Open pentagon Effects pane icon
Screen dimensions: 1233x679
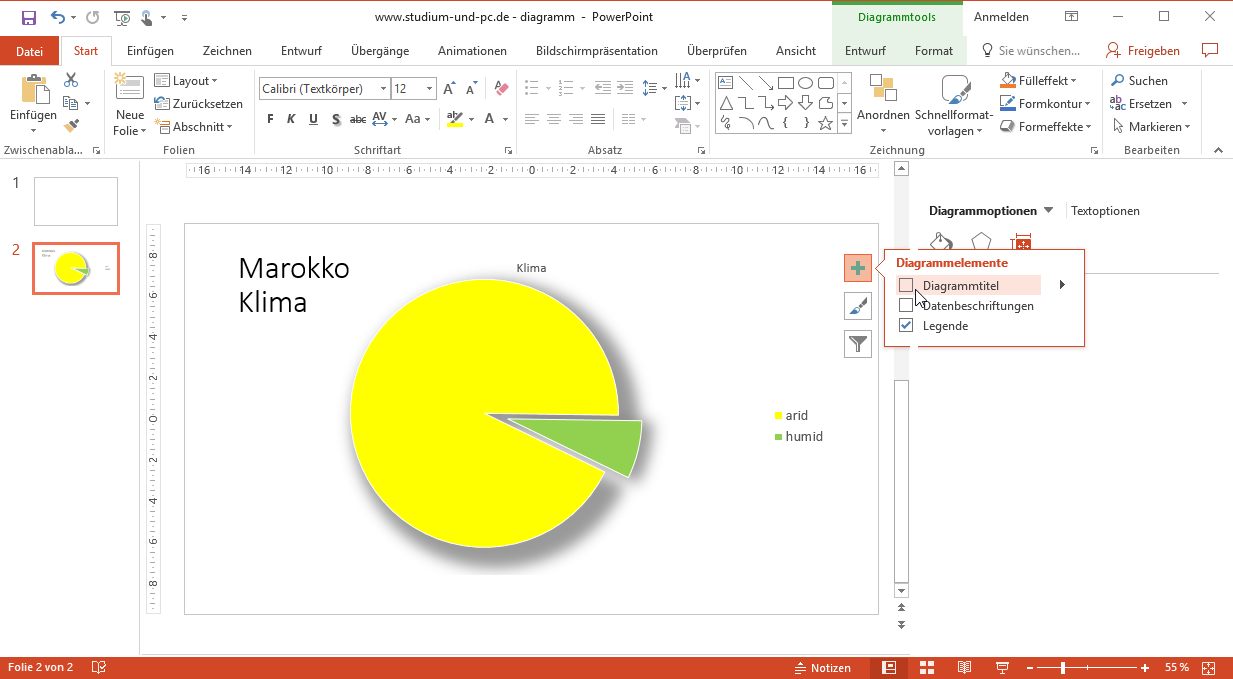coord(981,242)
